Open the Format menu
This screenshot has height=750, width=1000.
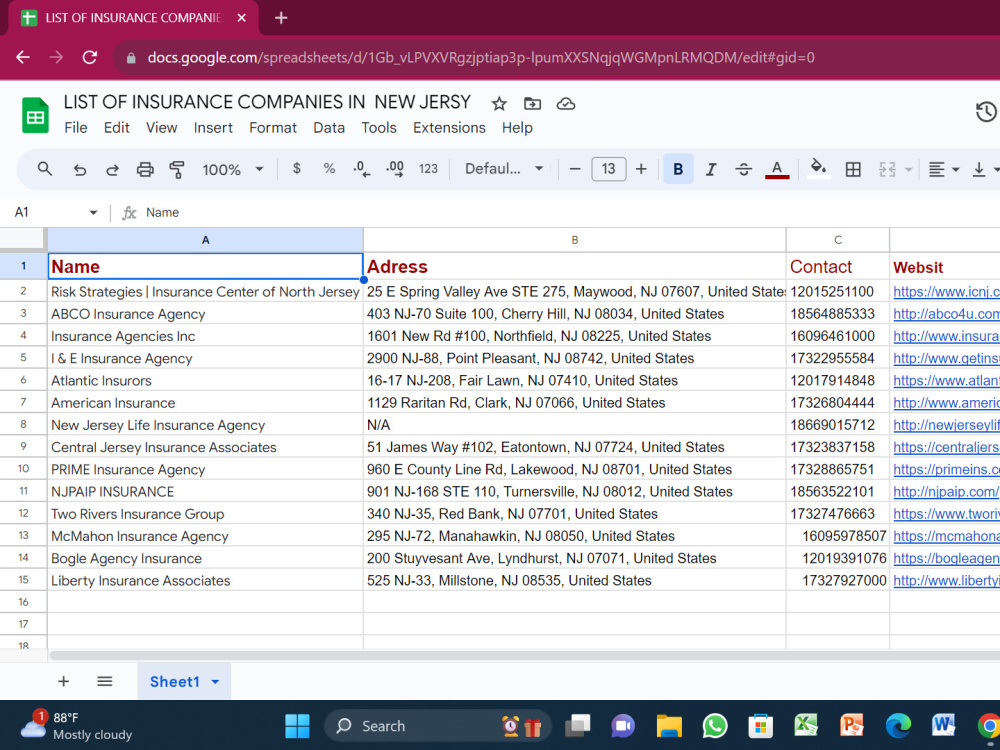coord(273,128)
